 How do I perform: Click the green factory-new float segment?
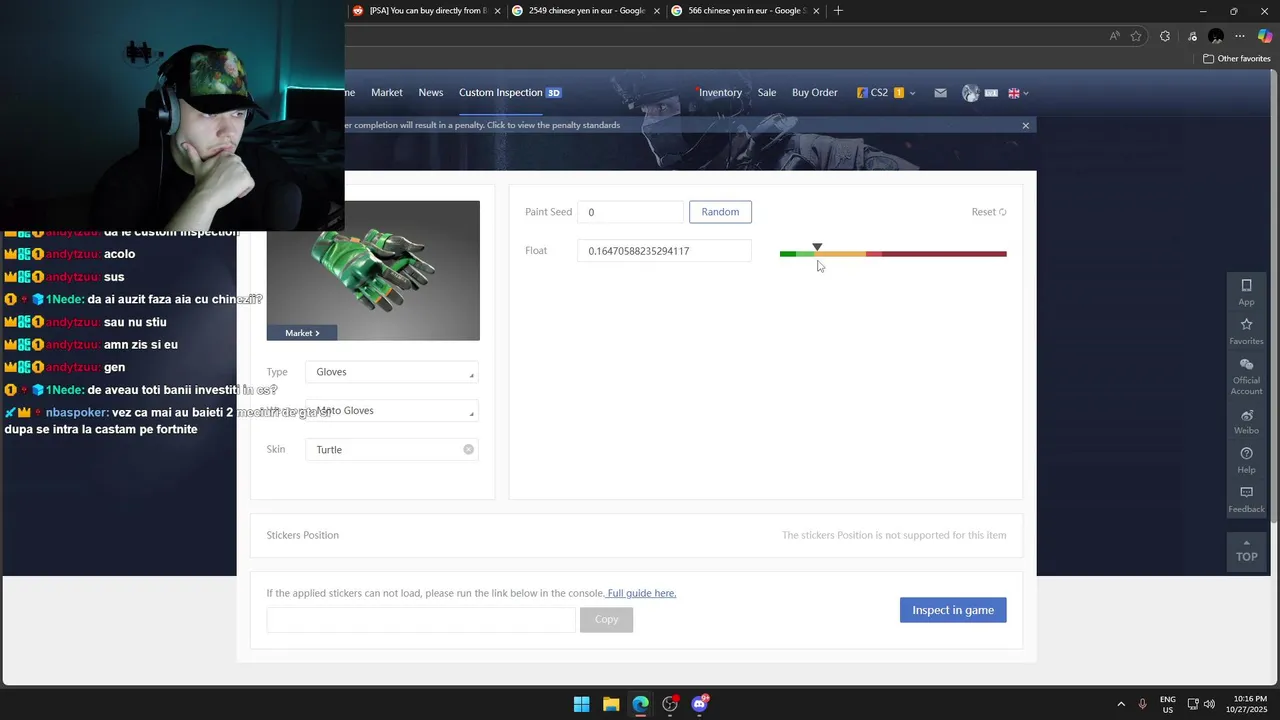pos(788,254)
